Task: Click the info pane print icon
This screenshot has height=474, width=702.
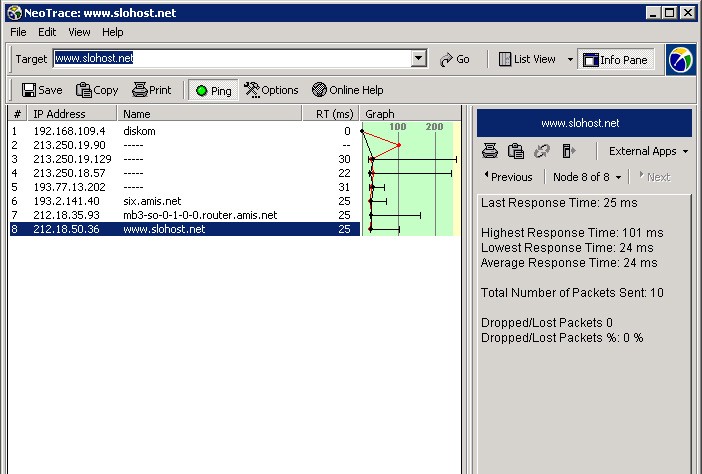Action: [x=490, y=151]
